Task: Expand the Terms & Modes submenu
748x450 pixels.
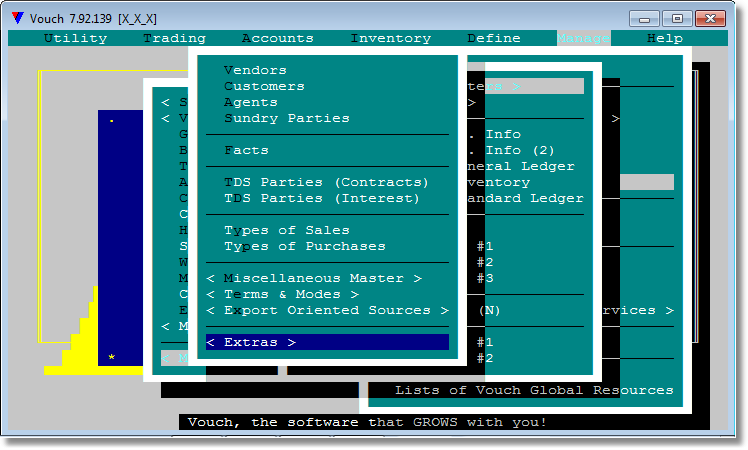Action: (x=282, y=294)
